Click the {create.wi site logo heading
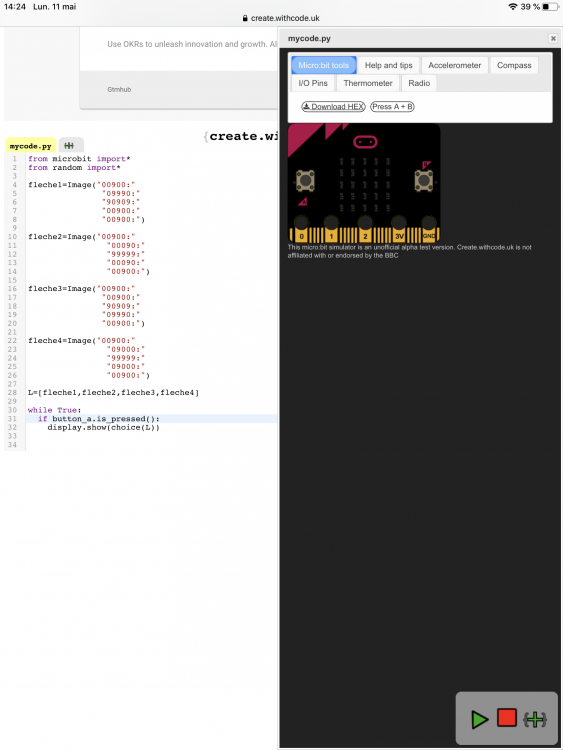Screen dimensions: 563x750 pos(241,136)
